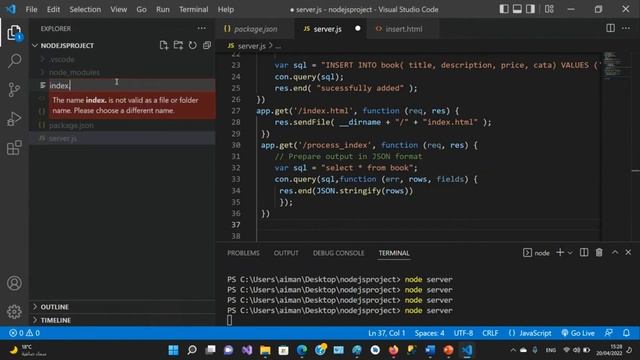Create a new terminal with plus icon
This screenshot has height=360, width=640.
560,253
